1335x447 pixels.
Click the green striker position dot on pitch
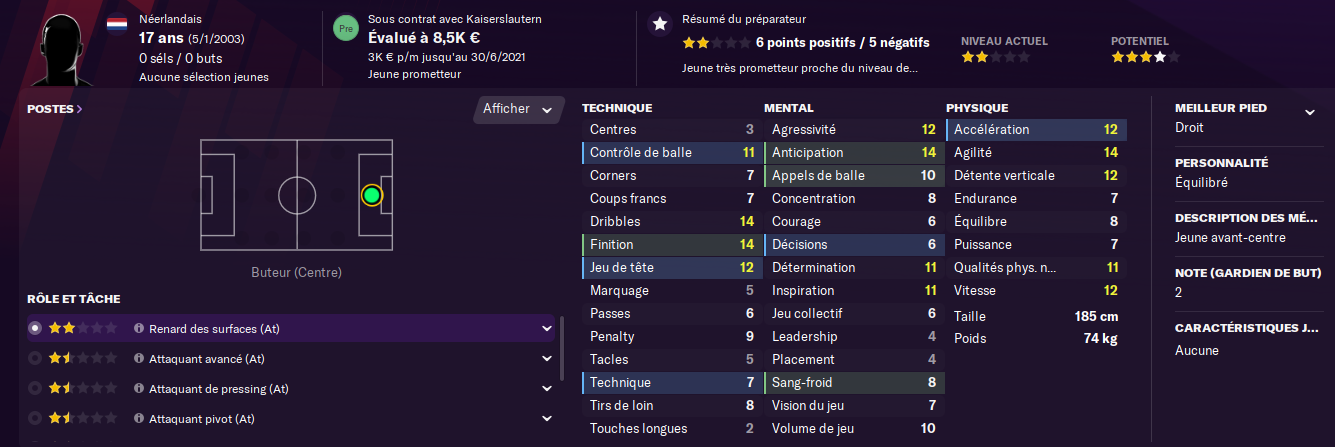tap(372, 195)
